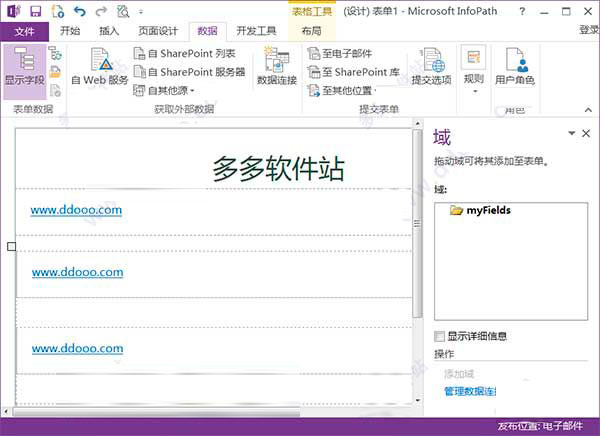600x436 pixels.
Task: Click the first www.ddooo.com link
Action: coord(76,210)
